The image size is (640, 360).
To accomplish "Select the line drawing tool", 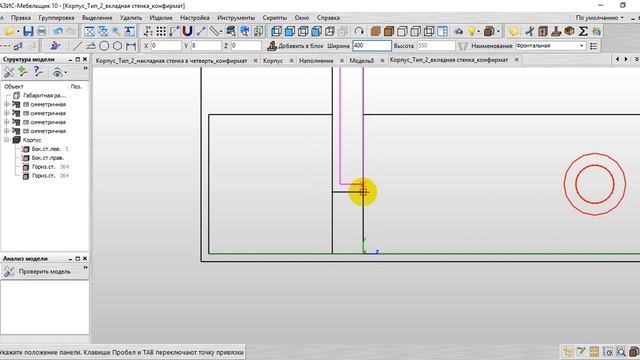I will tap(78, 46).
